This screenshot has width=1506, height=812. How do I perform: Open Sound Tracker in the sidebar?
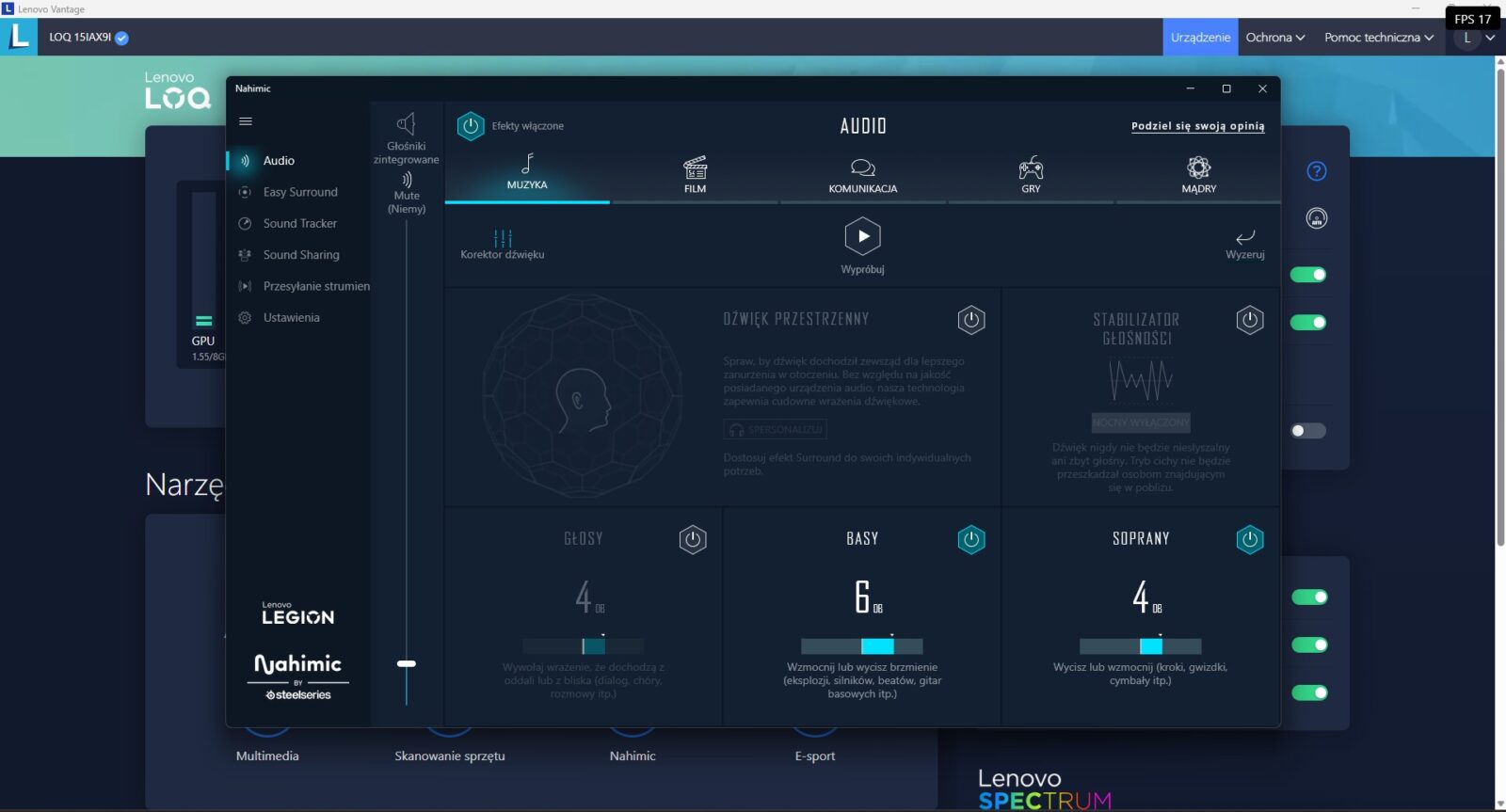tap(299, 224)
